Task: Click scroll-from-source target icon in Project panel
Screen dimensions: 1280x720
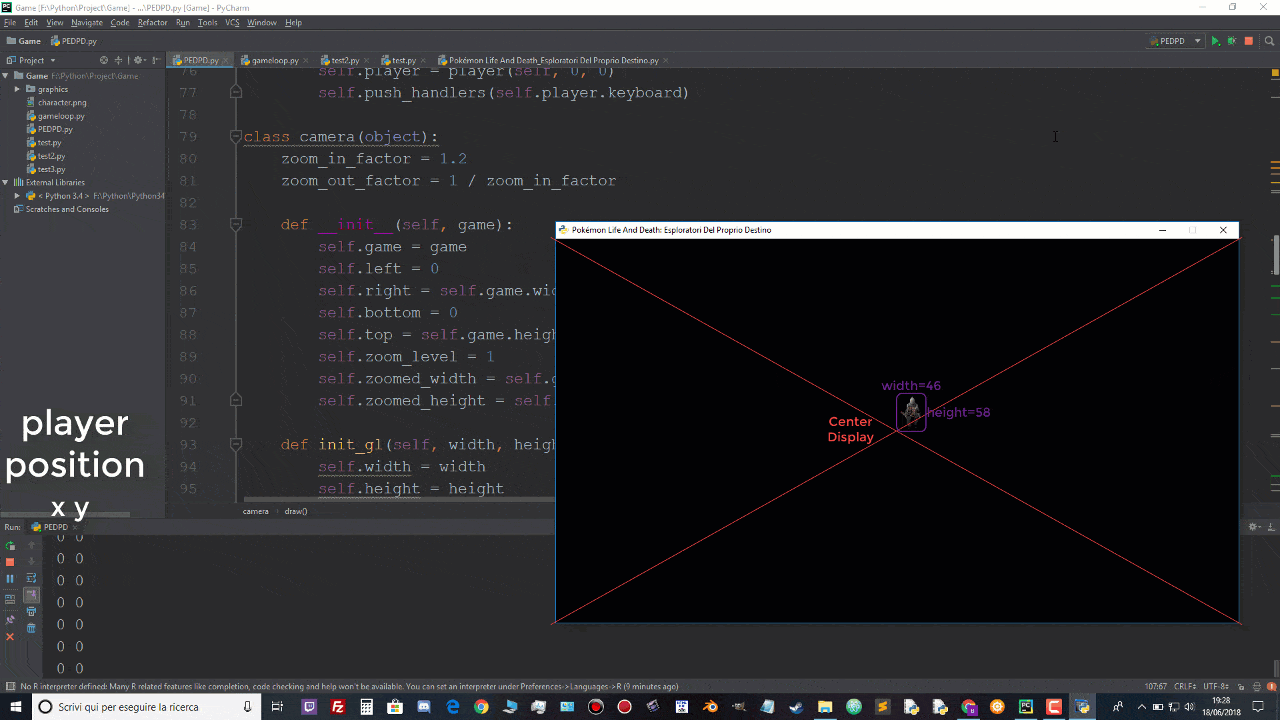Action: (x=104, y=60)
